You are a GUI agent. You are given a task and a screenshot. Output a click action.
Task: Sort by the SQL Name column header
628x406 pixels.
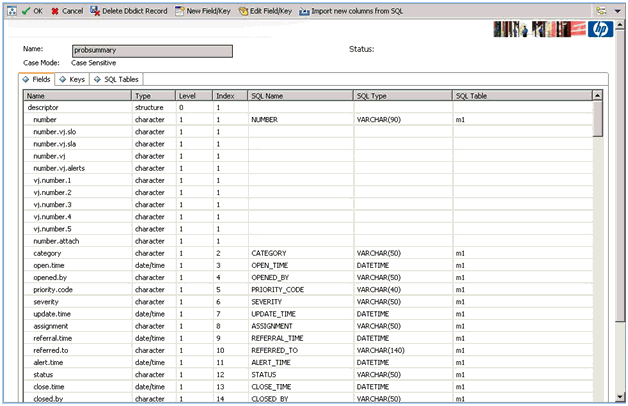coord(300,96)
